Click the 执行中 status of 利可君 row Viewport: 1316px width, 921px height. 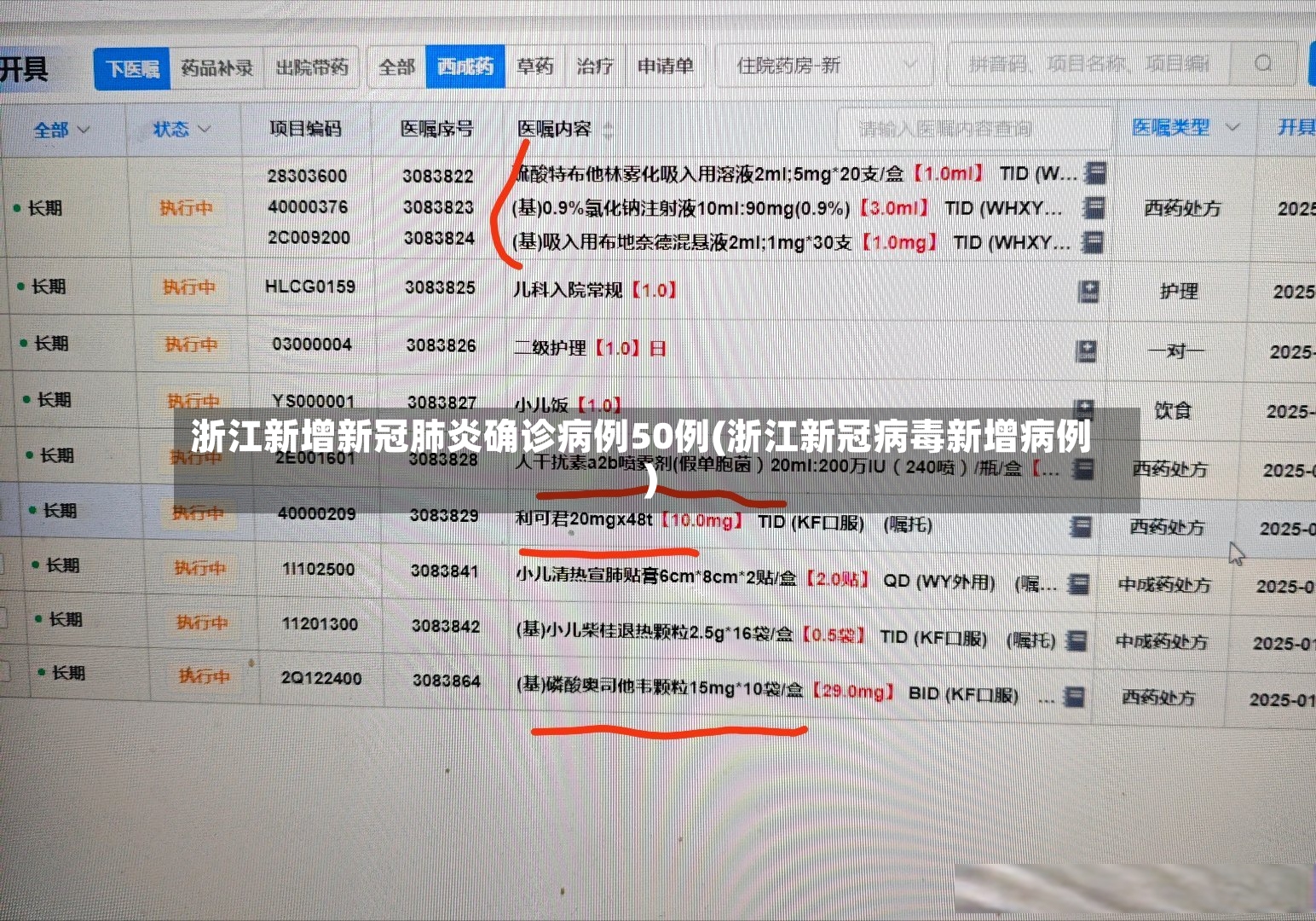pyautogui.click(x=198, y=512)
